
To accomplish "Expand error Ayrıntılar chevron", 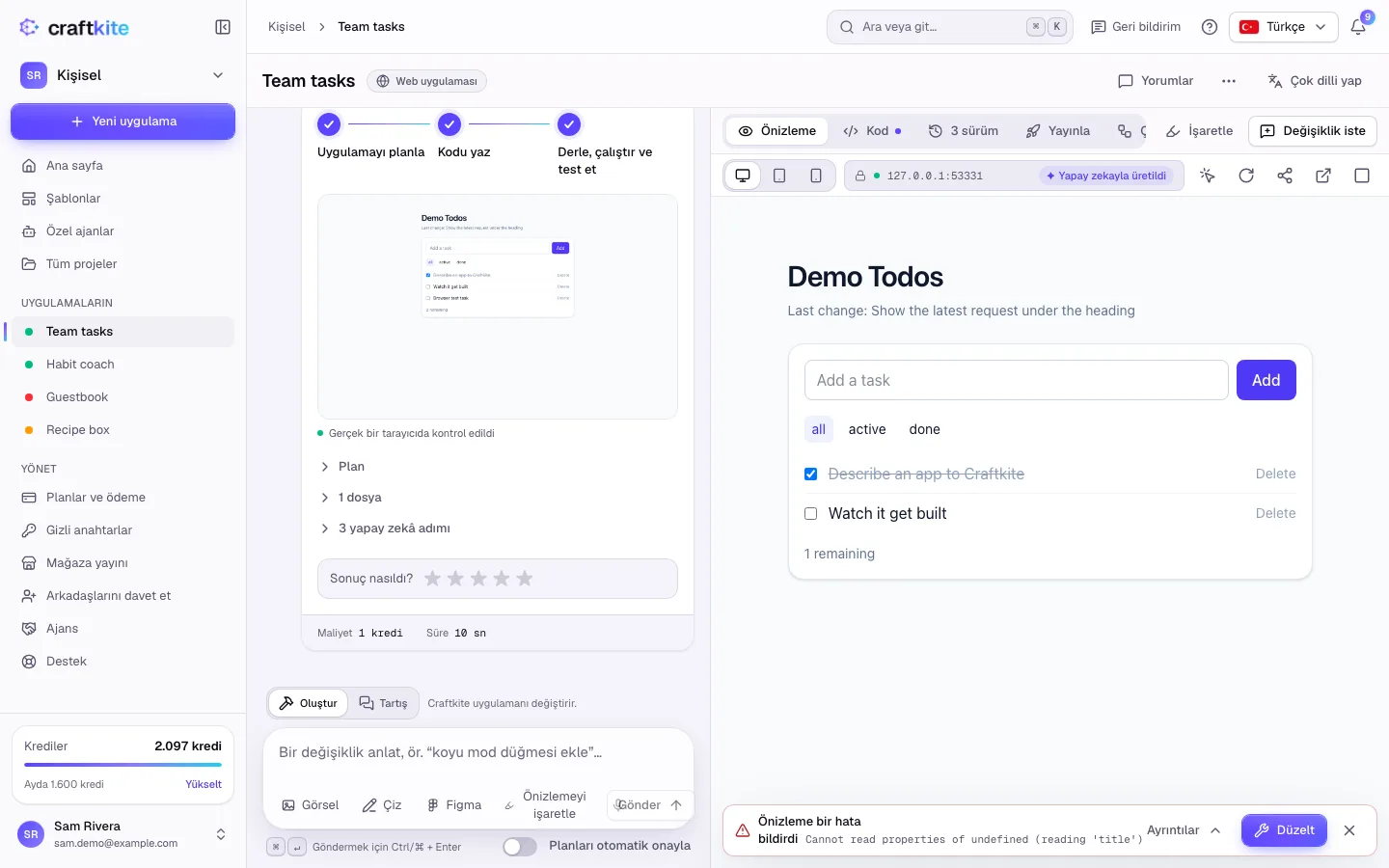I will point(1185,830).
